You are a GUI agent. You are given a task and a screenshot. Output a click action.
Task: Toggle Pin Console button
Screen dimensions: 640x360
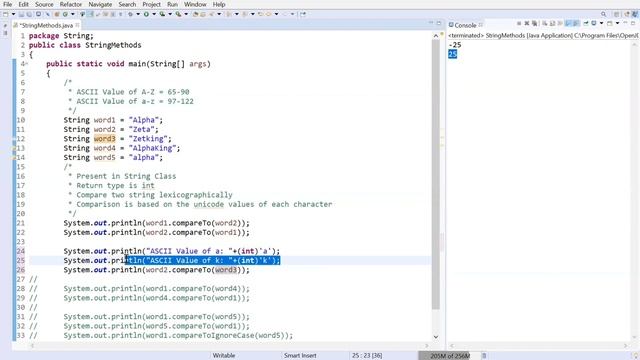coord(586,23)
